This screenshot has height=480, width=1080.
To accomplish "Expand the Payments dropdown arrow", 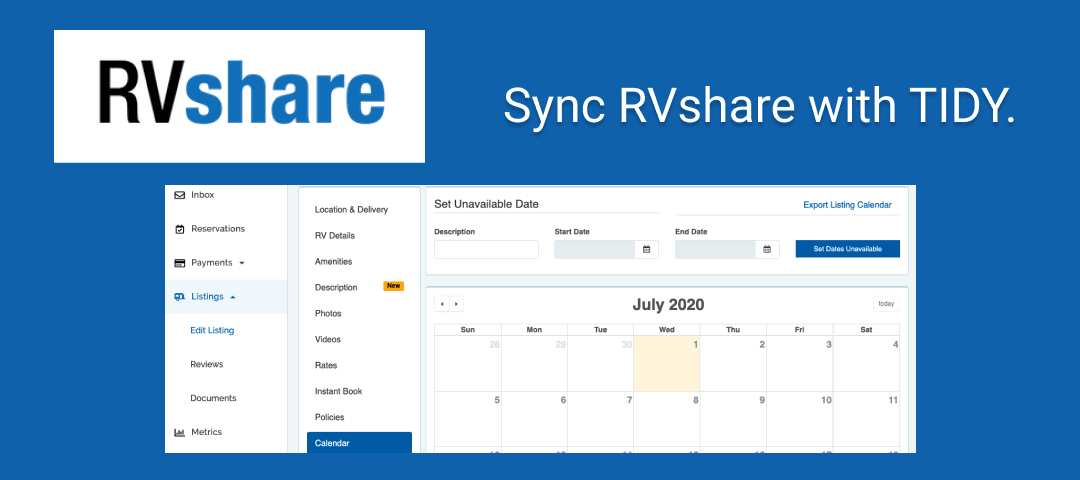I will [x=241, y=263].
